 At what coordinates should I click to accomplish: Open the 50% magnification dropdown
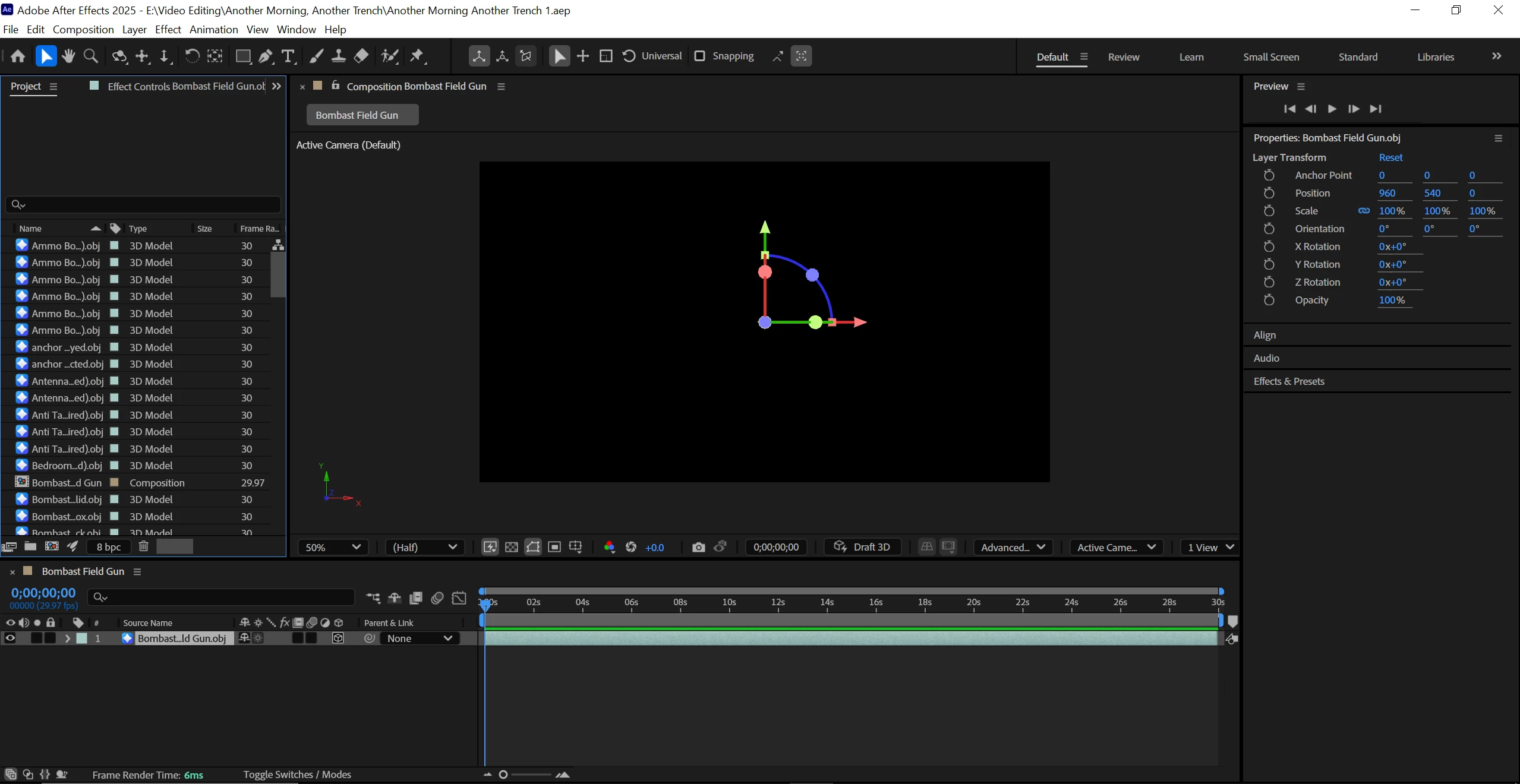coord(333,547)
